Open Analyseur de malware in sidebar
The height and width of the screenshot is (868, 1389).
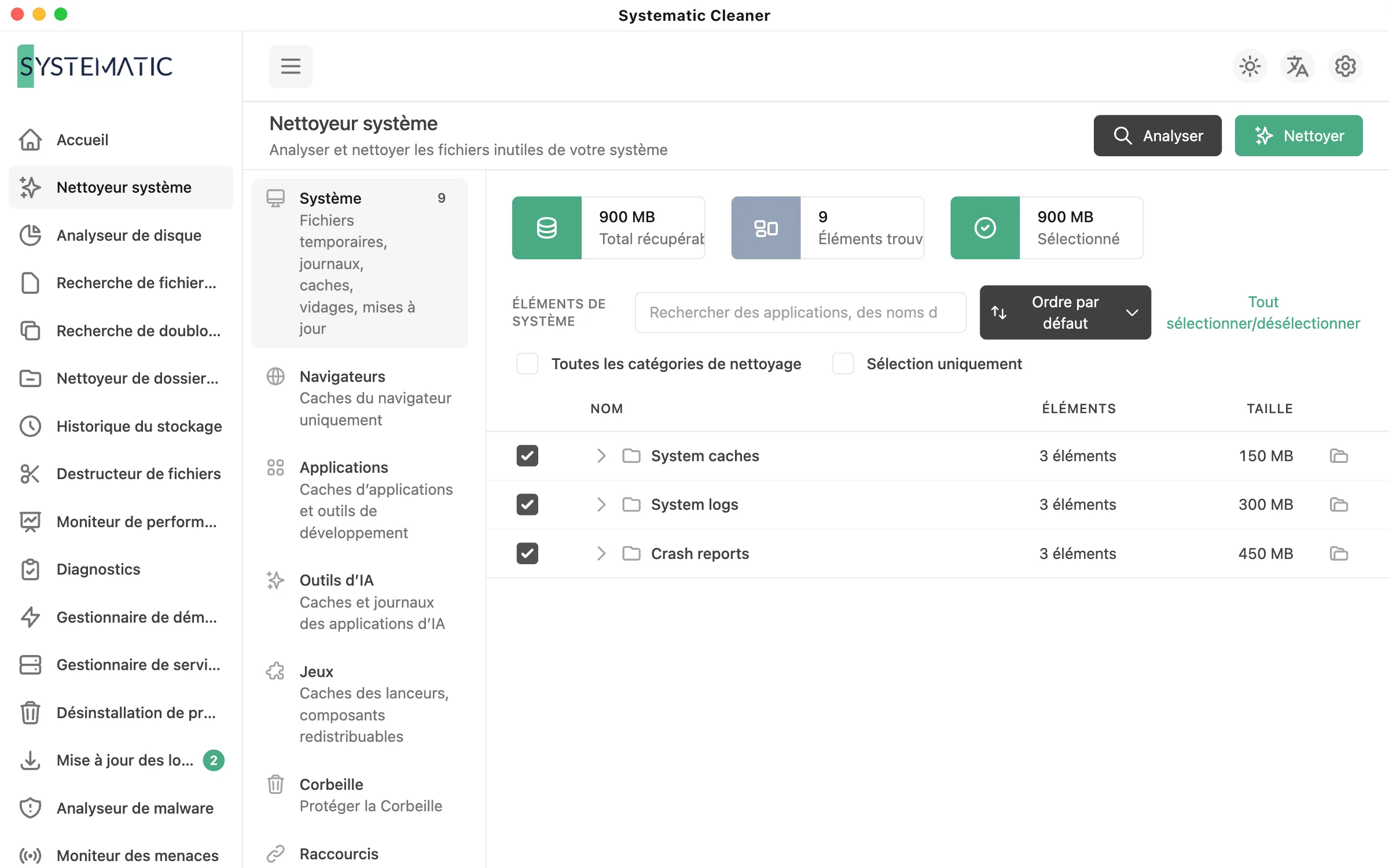[x=121, y=808]
